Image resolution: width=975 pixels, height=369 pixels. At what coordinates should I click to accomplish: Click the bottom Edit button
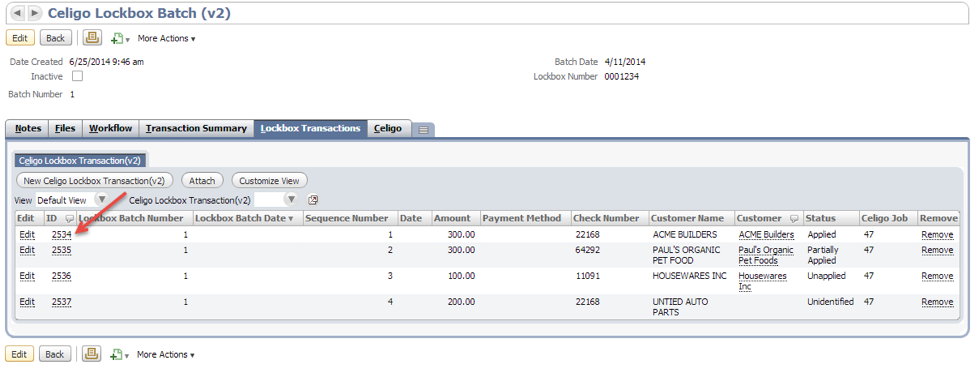pos(19,354)
